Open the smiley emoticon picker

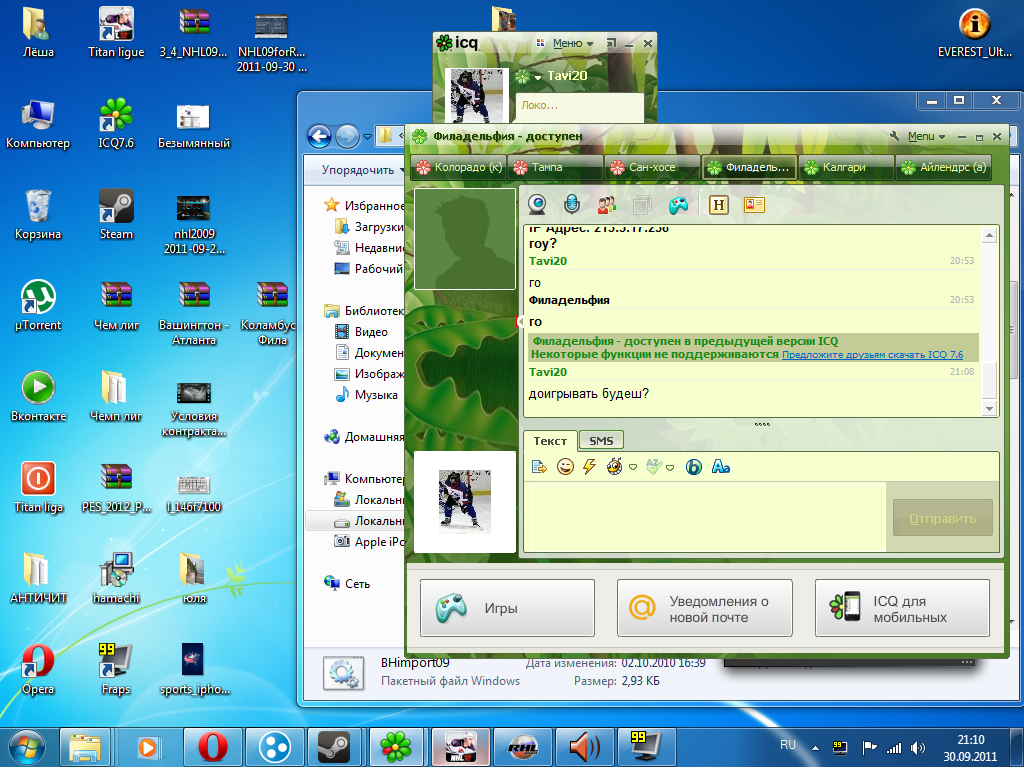pyautogui.click(x=565, y=467)
